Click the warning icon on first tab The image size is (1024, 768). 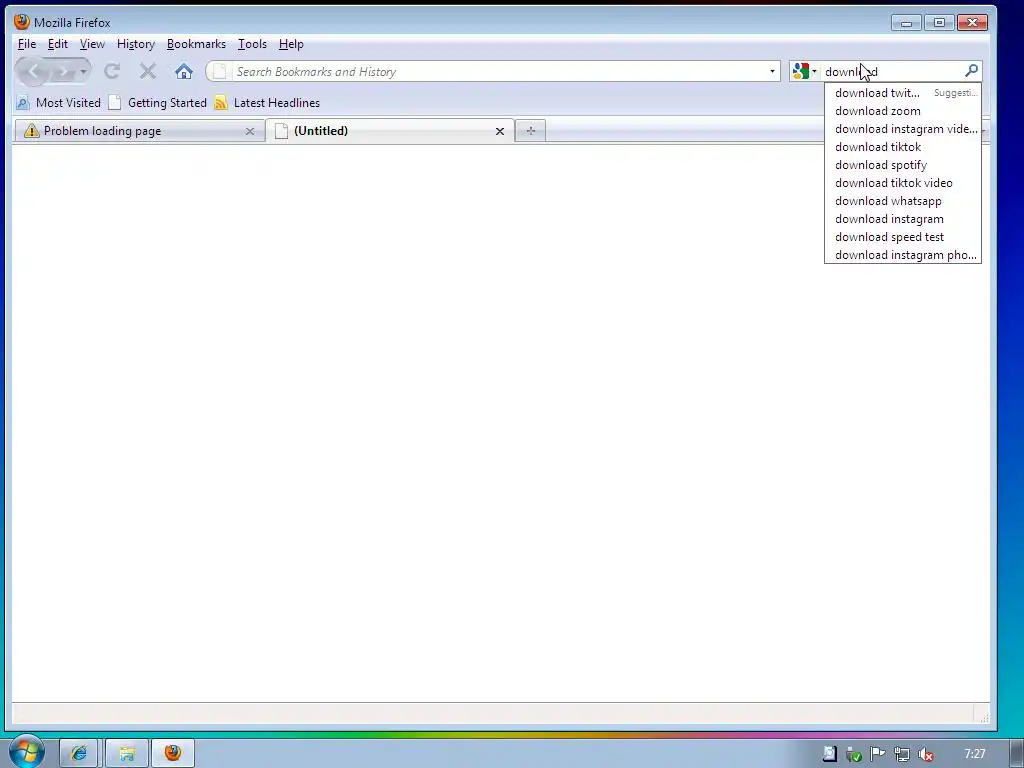pyautogui.click(x=31, y=131)
